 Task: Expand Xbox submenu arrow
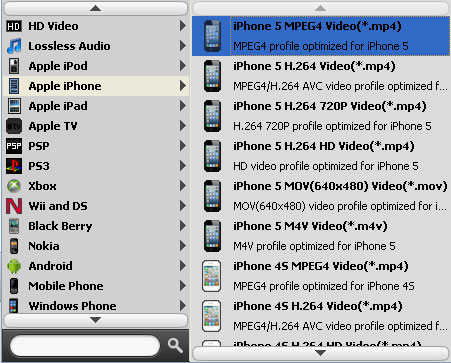(182, 186)
